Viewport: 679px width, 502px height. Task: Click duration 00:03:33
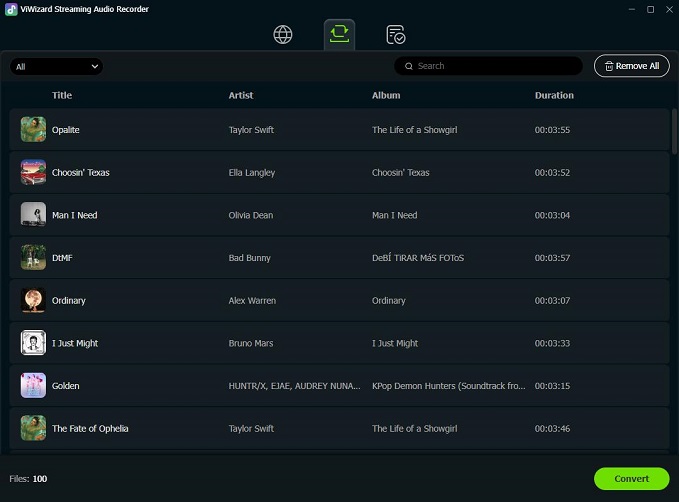(552, 343)
